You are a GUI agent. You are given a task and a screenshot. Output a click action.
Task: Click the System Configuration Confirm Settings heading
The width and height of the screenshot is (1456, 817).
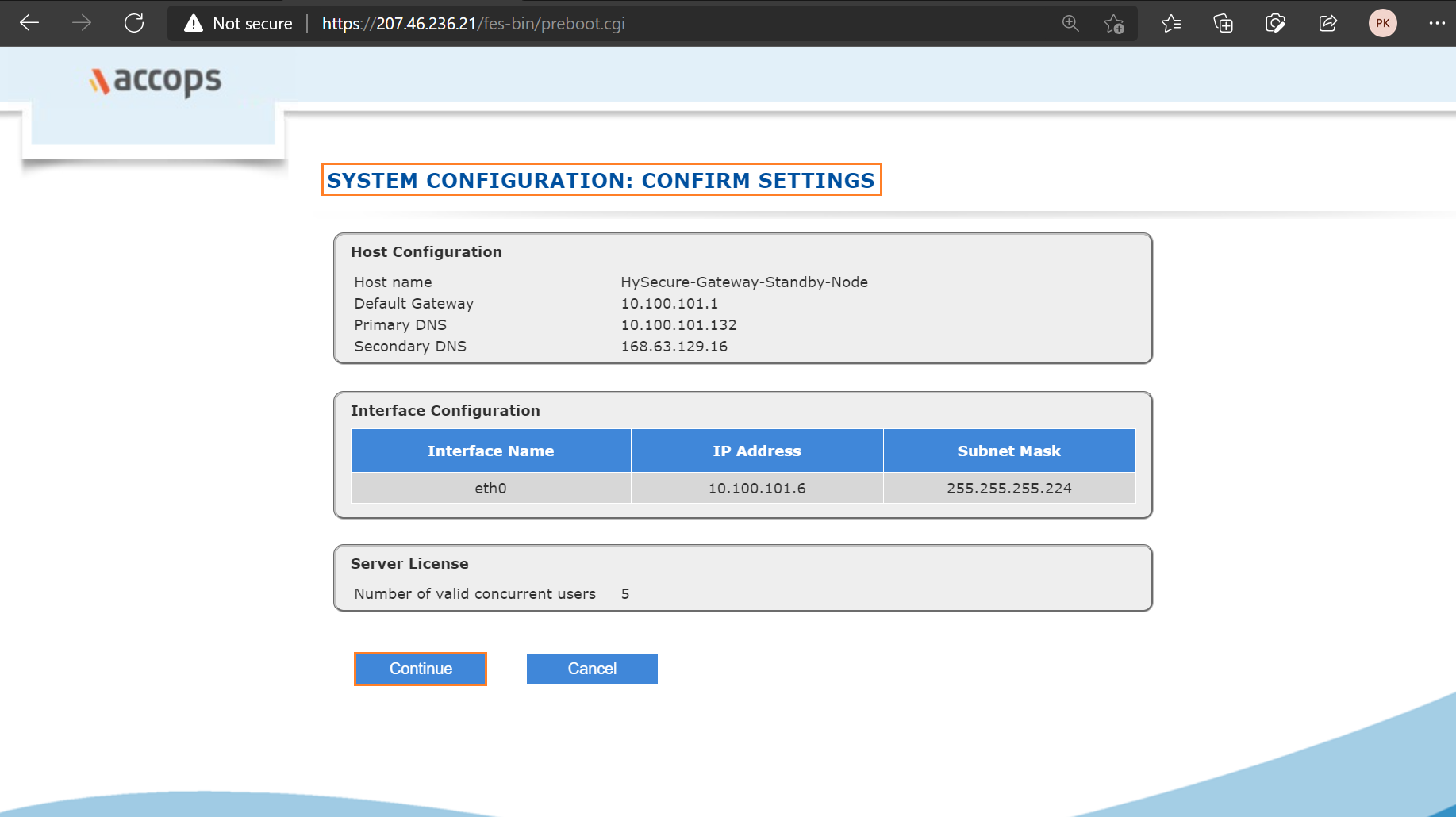coord(601,180)
